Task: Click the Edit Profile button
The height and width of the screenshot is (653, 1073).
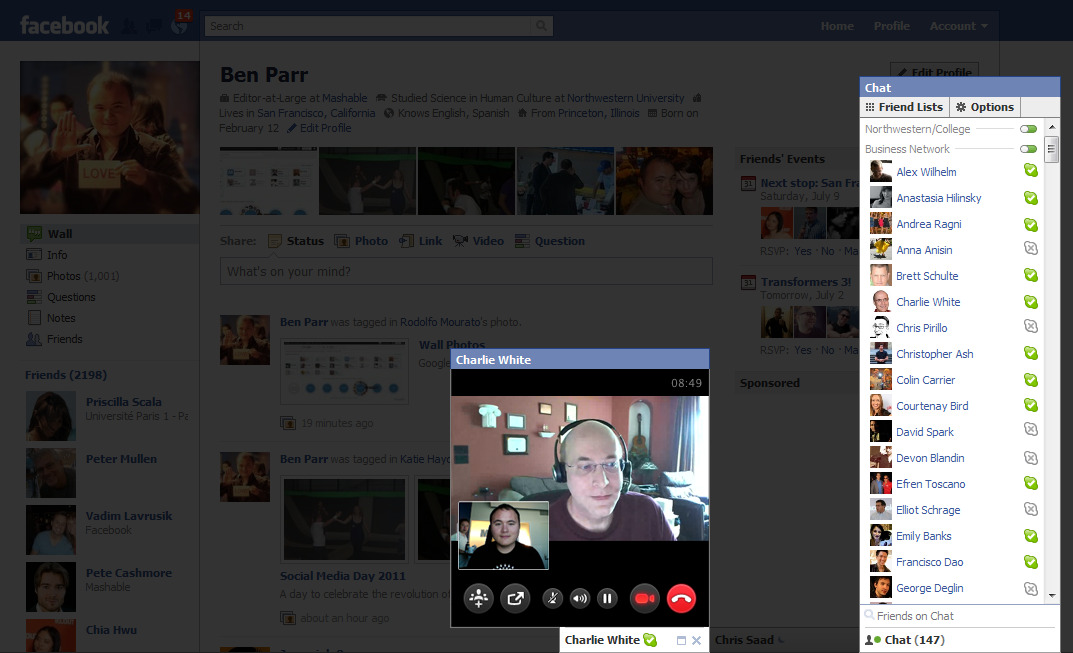Action: [934, 72]
